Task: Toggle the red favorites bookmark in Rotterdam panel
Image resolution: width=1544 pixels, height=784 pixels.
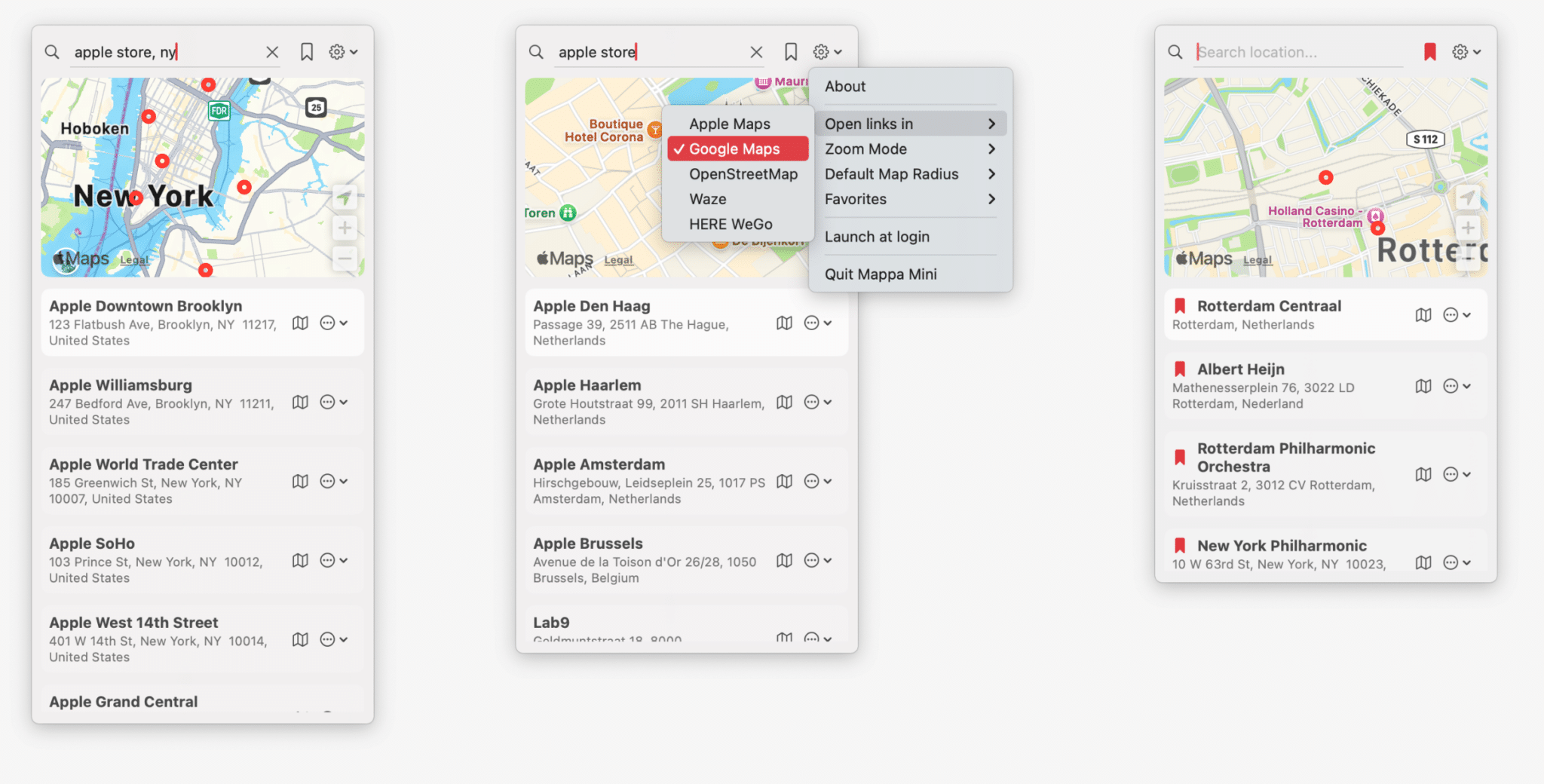Action: coord(1429,52)
